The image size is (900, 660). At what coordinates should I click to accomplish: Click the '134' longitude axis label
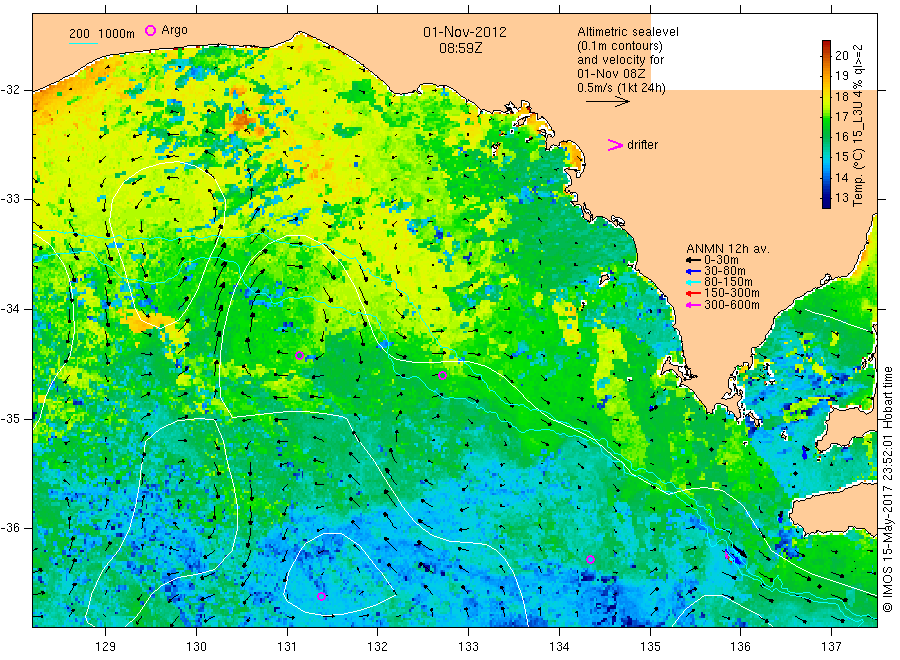(559, 647)
